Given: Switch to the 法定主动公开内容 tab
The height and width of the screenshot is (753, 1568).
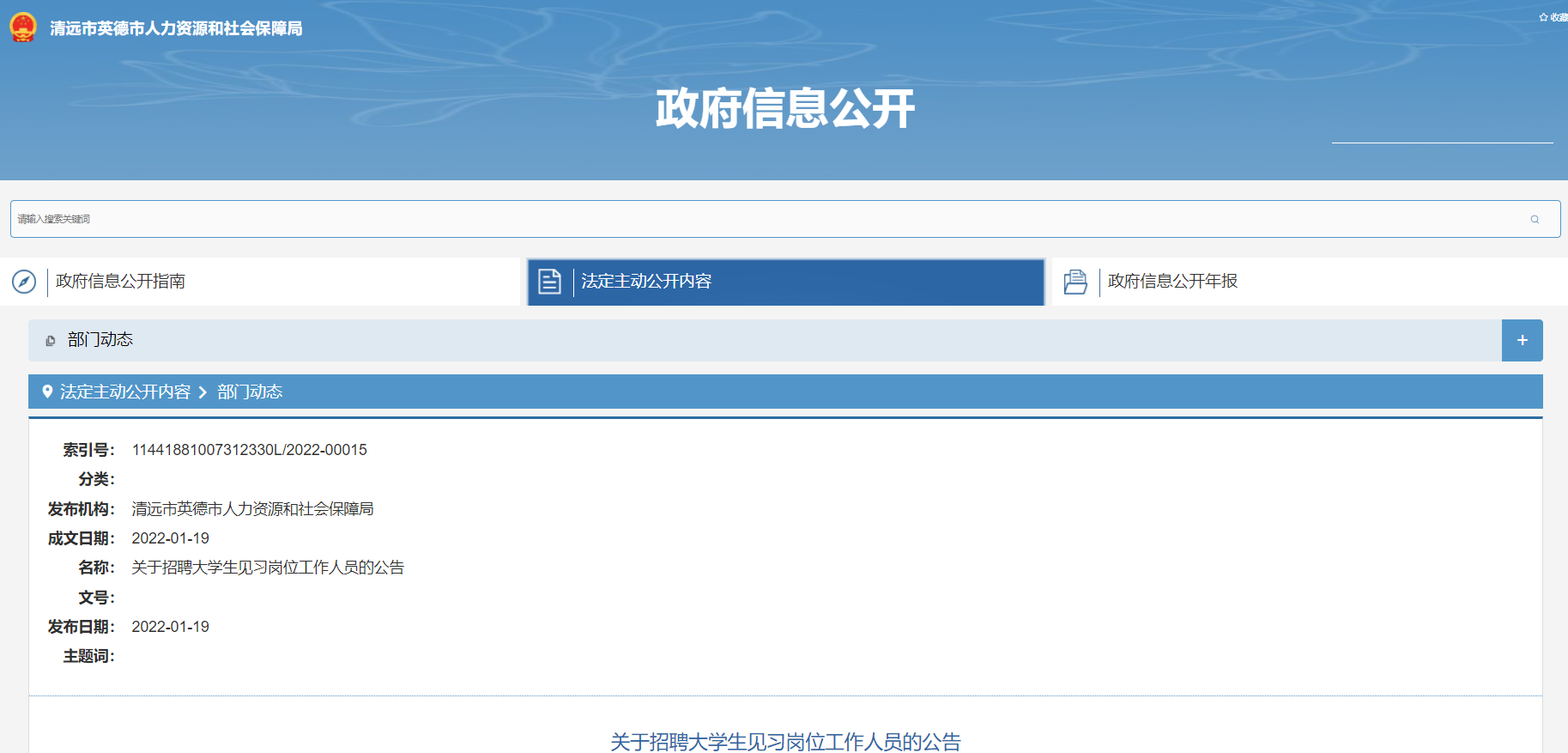Looking at the screenshot, I should point(785,282).
